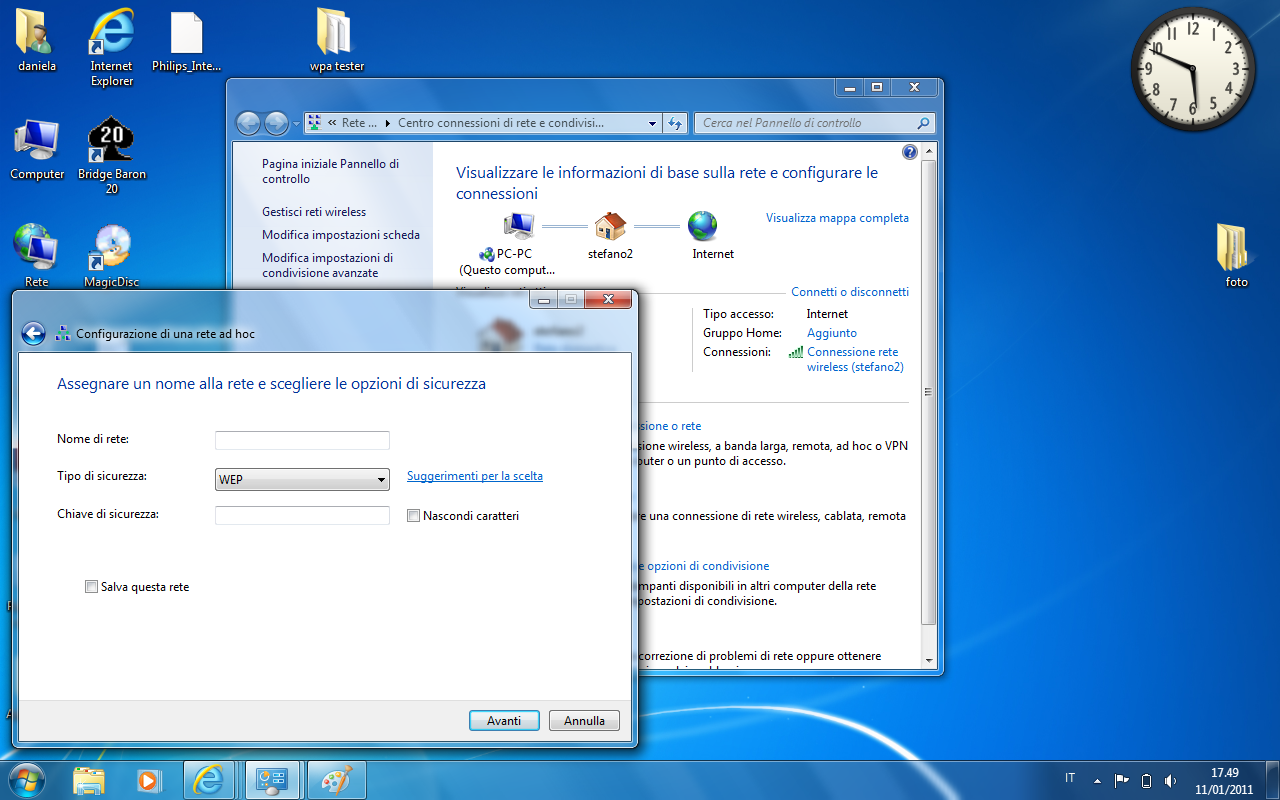Click the Paint icon in the taskbar
This screenshot has height=800, width=1280.
coord(336,779)
